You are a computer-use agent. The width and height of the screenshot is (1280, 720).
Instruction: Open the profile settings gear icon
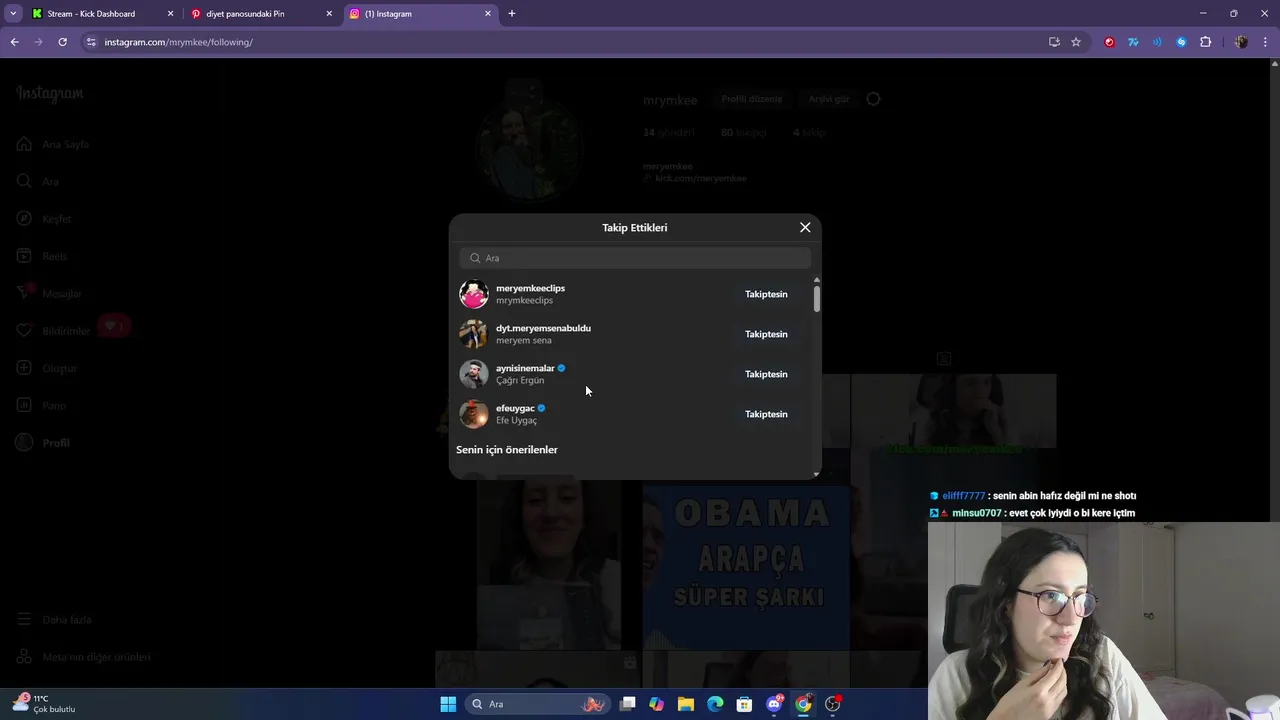click(873, 99)
